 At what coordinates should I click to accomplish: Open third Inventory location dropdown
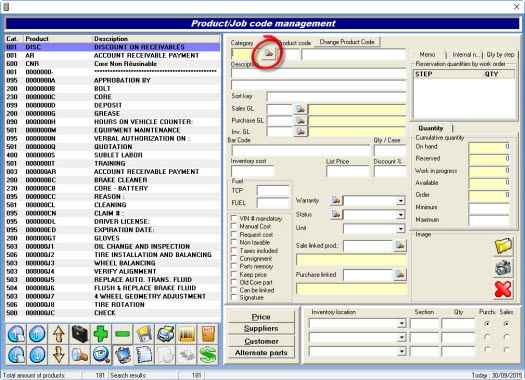(401, 351)
